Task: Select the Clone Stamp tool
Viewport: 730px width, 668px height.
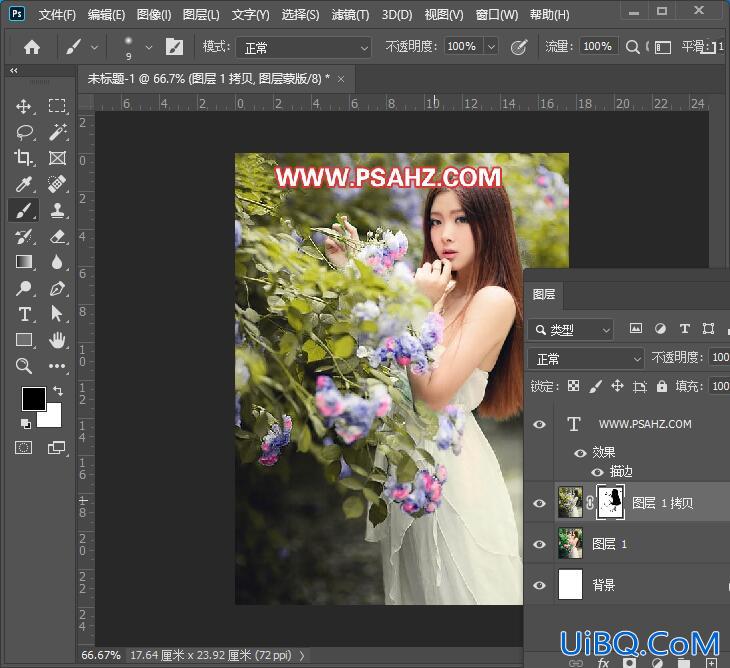Action: pyautogui.click(x=57, y=210)
